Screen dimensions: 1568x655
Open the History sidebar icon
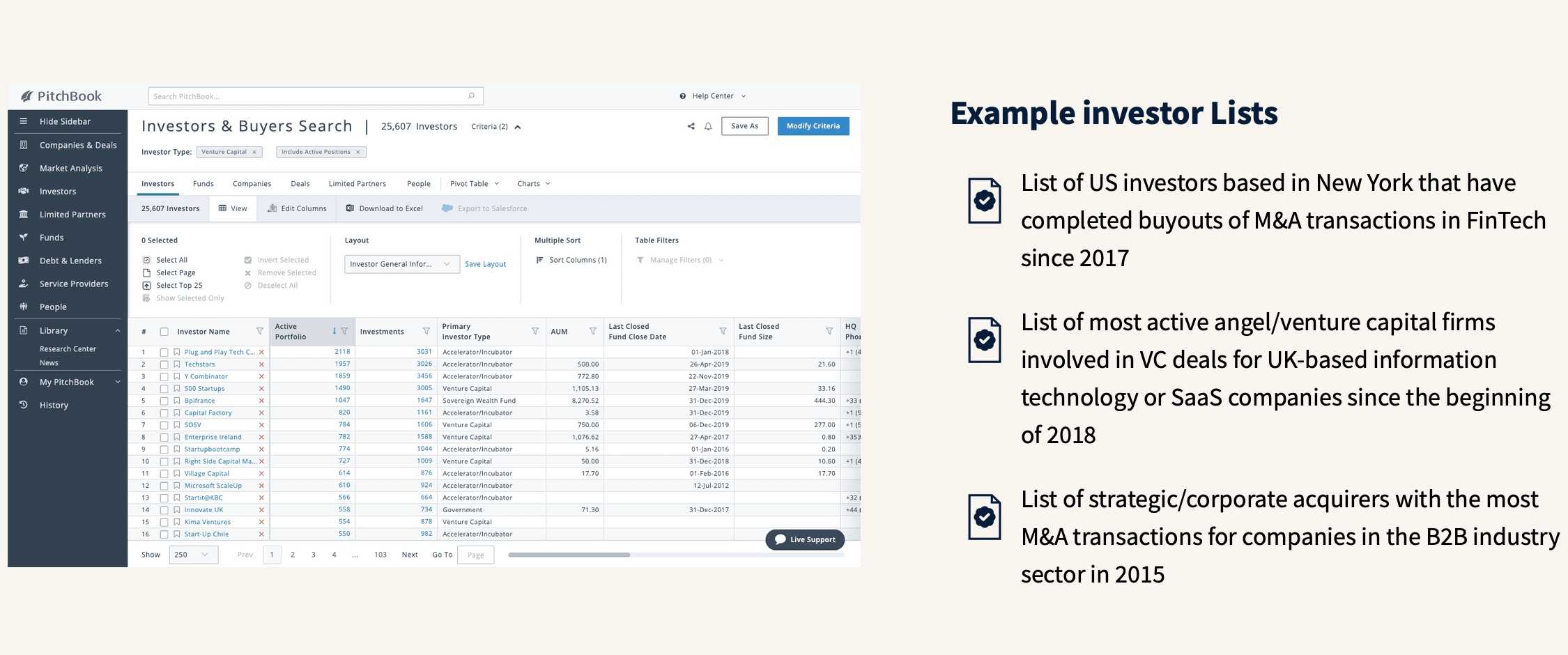coord(24,405)
